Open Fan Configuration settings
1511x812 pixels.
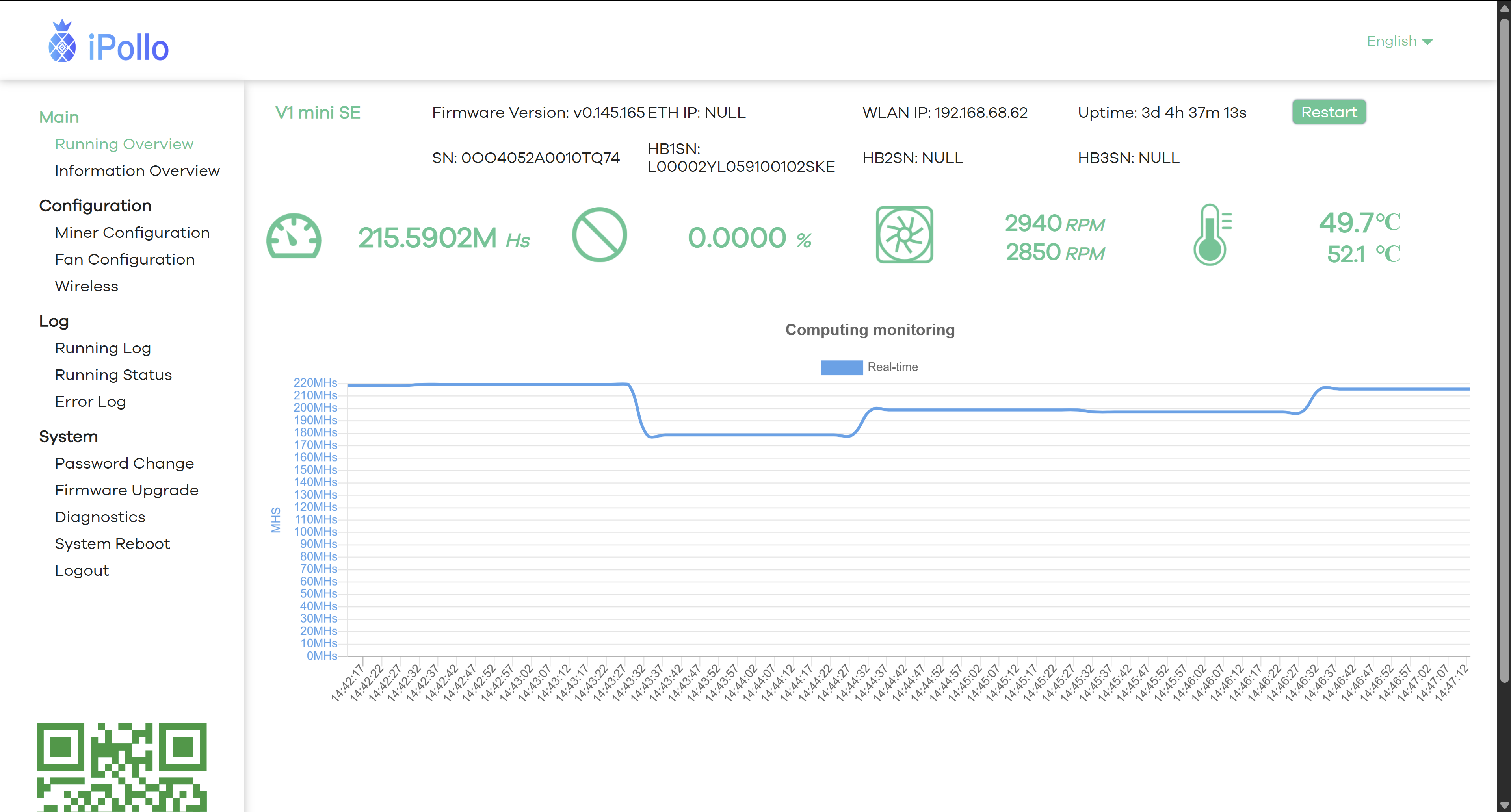click(x=125, y=259)
